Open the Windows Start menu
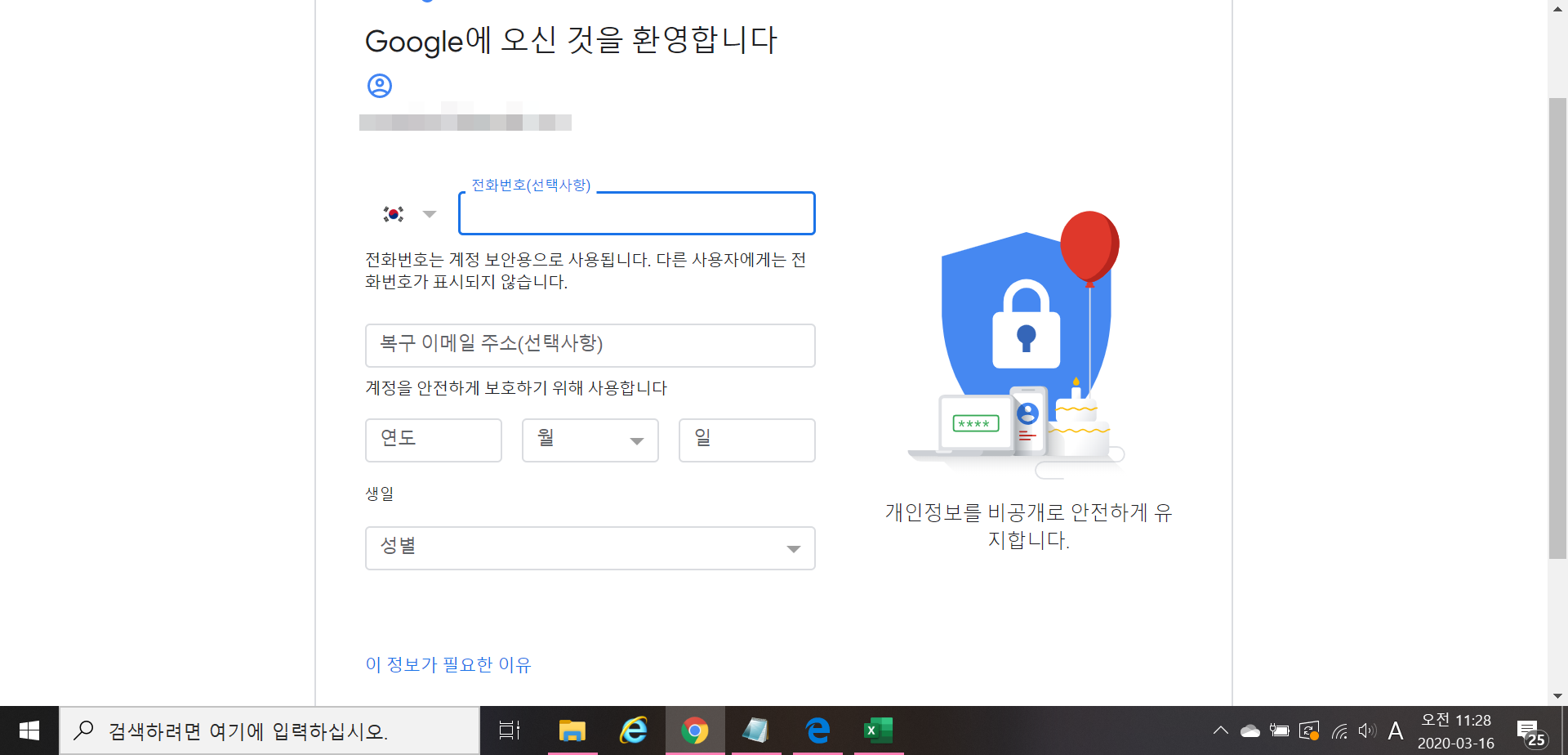This screenshot has height=755, width=1568. click(x=29, y=730)
